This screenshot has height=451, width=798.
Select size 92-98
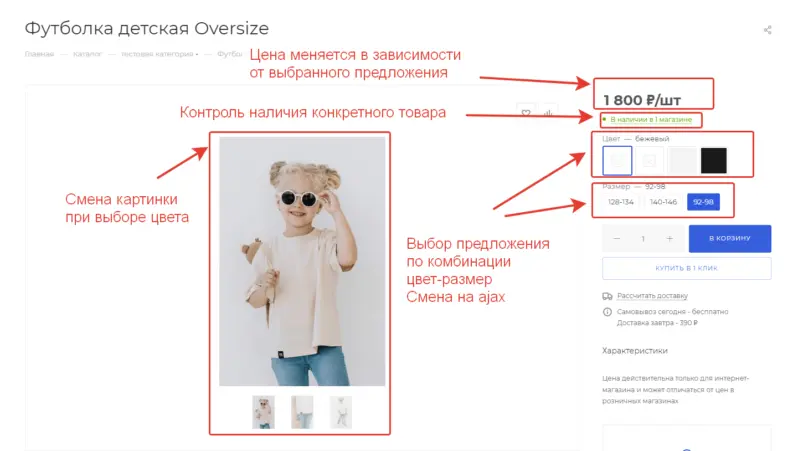(x=704, y=202)
